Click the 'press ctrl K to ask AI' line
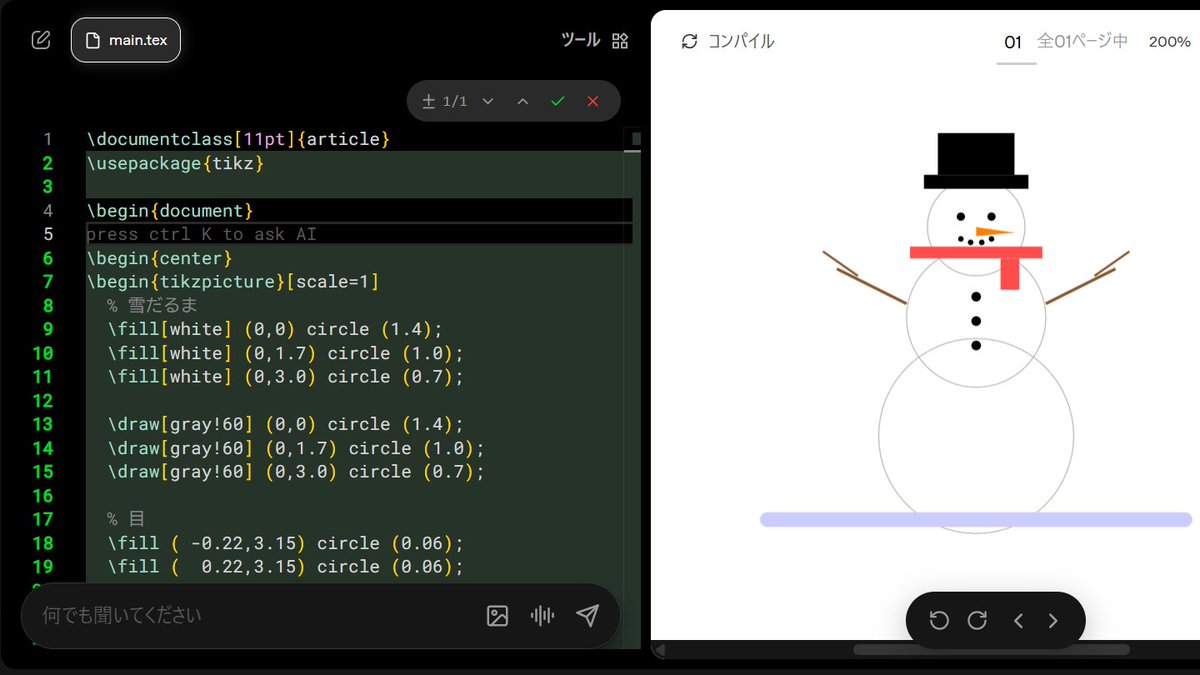 point(359,234)
